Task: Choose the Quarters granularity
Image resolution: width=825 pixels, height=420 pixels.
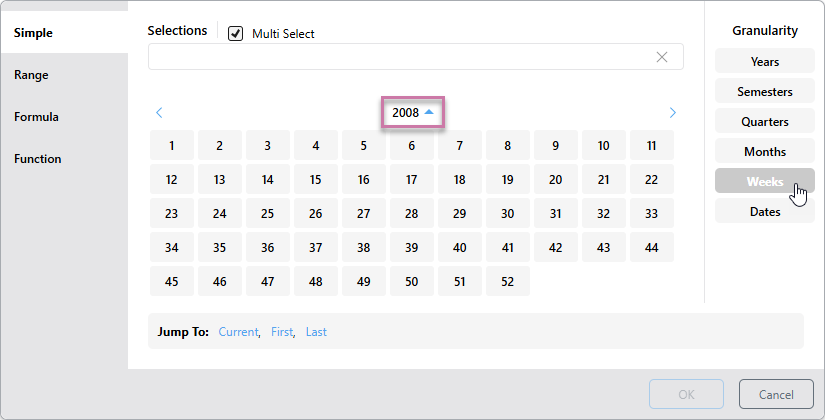Action: click(x=765, y=122)
